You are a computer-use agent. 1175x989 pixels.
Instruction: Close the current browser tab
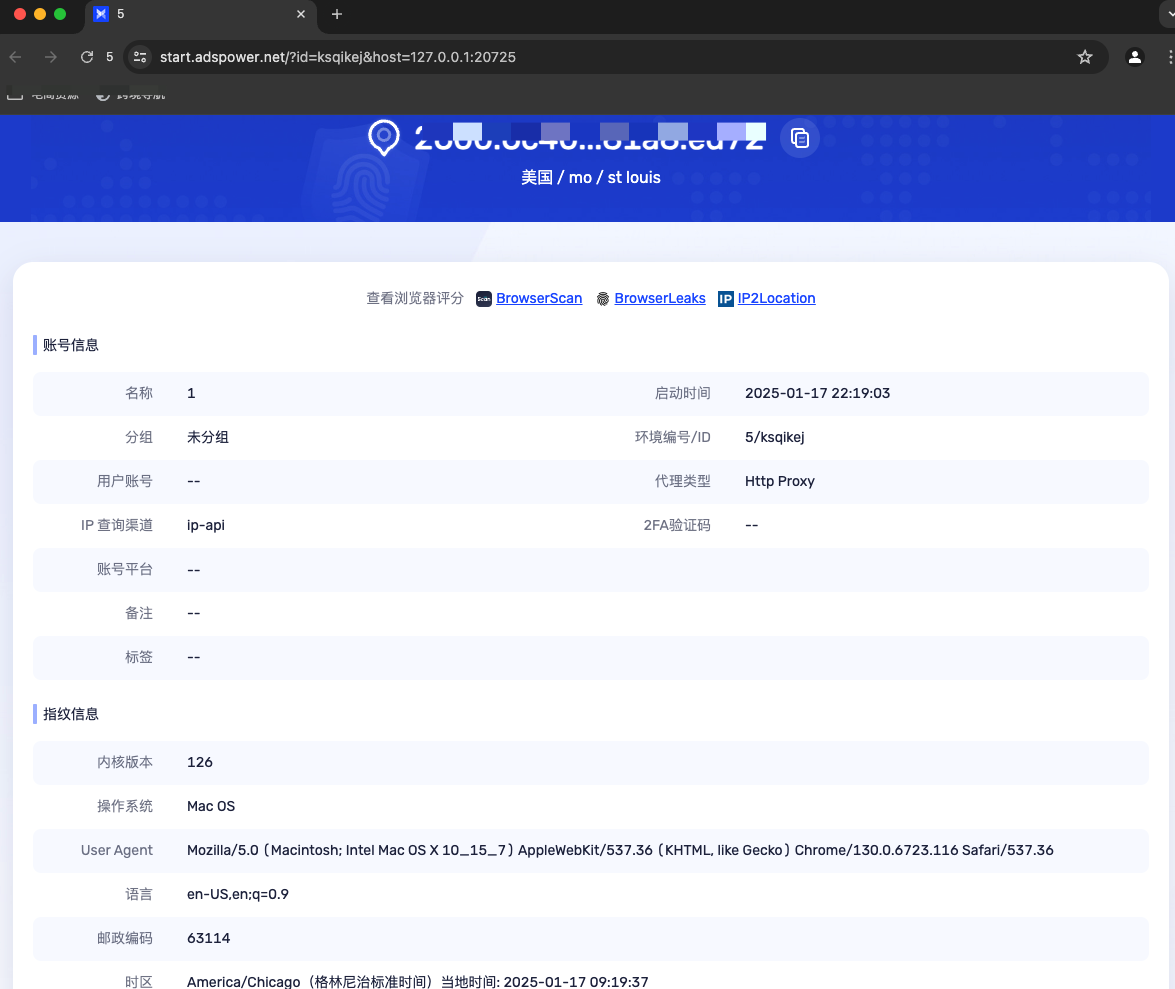coord(301,14)
